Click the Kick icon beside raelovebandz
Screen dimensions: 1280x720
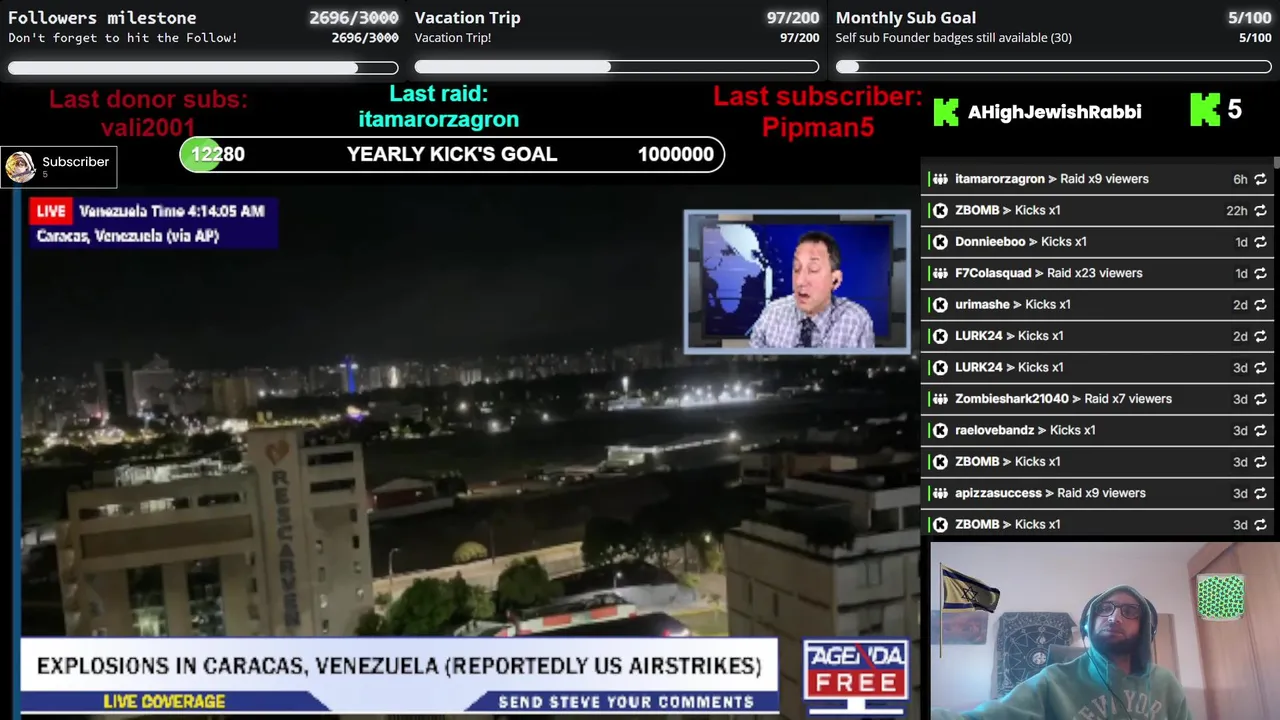pyautogui.click(x=940, y=430)
